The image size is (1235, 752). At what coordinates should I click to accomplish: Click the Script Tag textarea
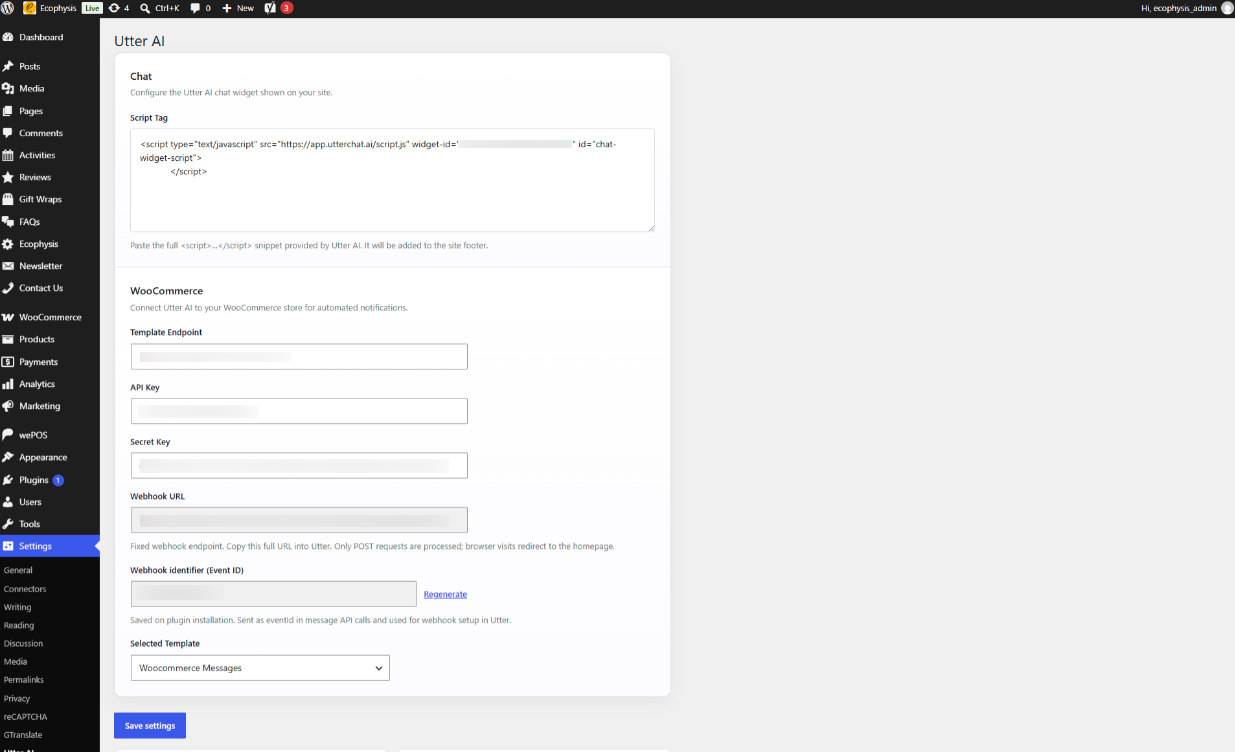392,180
